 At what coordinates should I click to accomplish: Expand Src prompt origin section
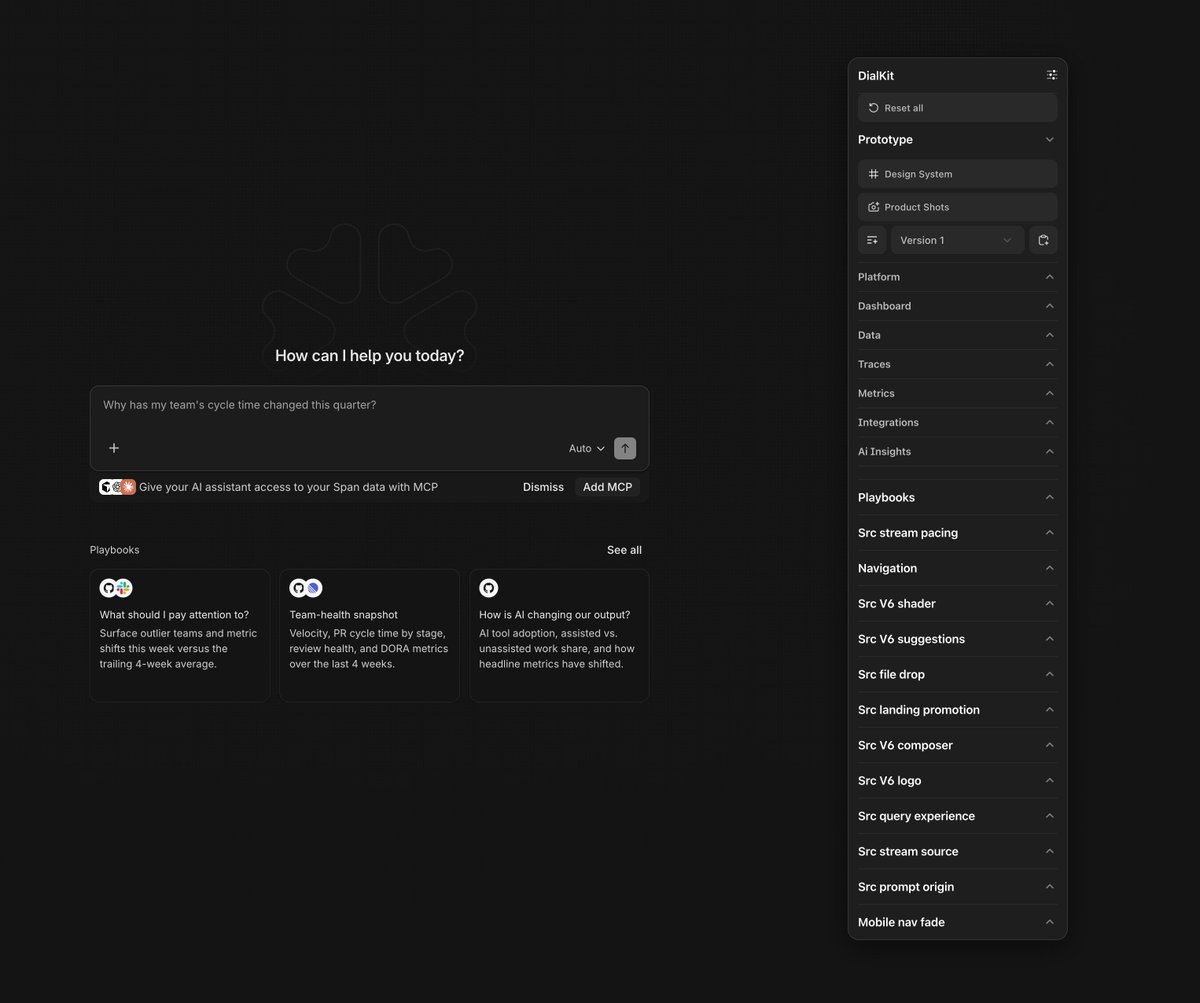957,887
